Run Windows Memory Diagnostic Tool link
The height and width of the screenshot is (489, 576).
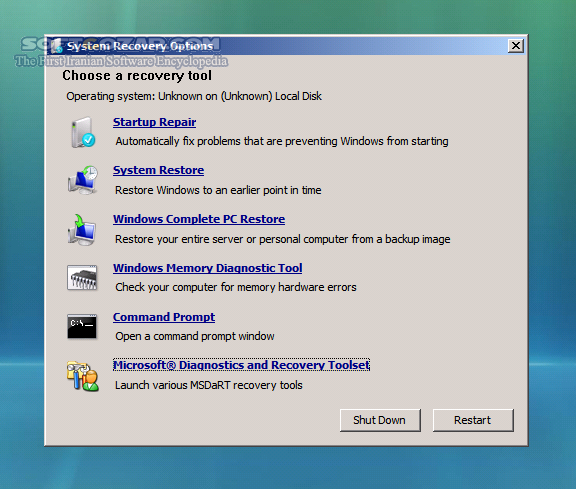208,268
